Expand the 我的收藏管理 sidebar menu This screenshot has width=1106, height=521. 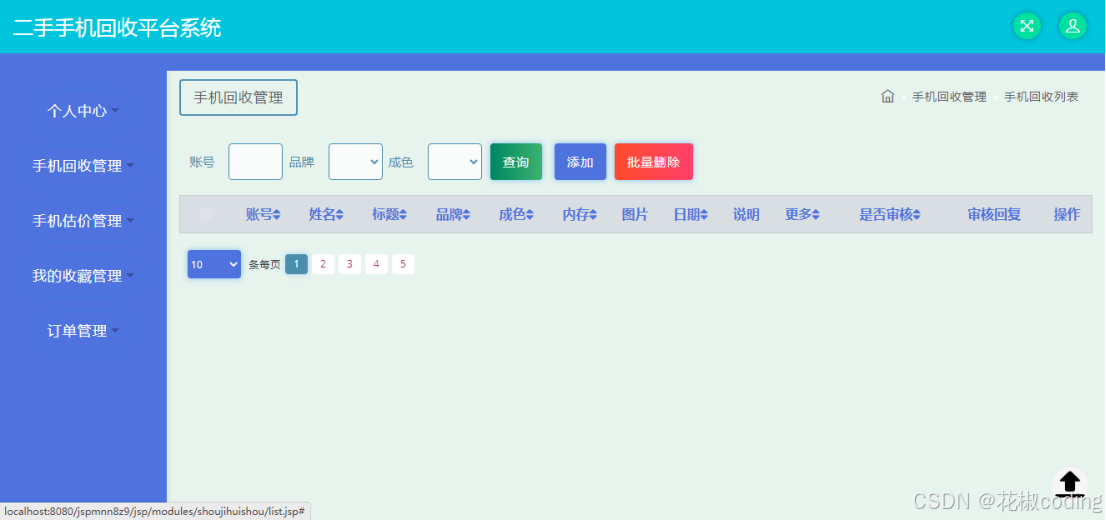pos(83,276)
